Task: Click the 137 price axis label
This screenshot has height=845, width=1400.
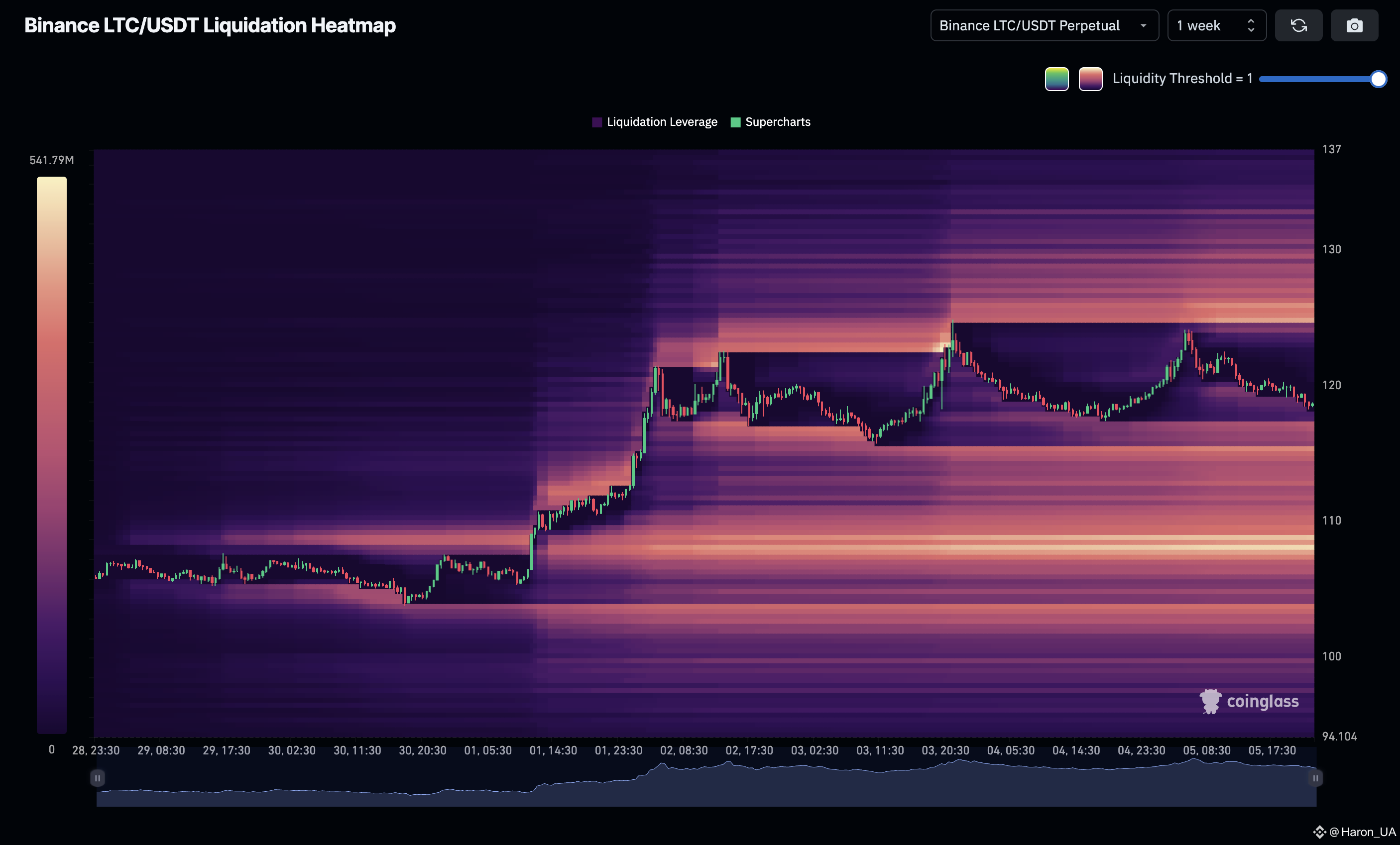Action: point(1332,149)
